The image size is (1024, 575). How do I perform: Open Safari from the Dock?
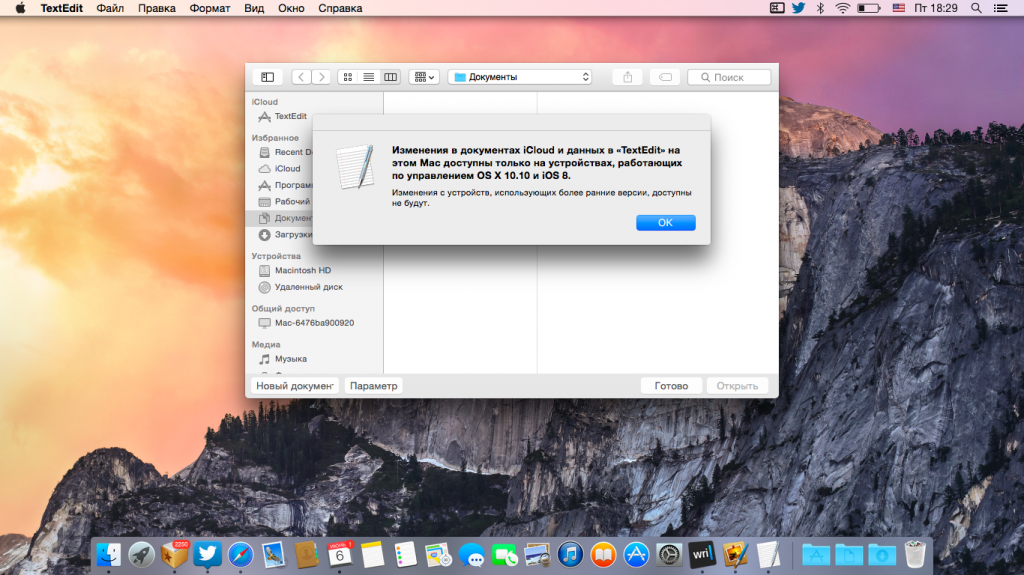[240, 555]
